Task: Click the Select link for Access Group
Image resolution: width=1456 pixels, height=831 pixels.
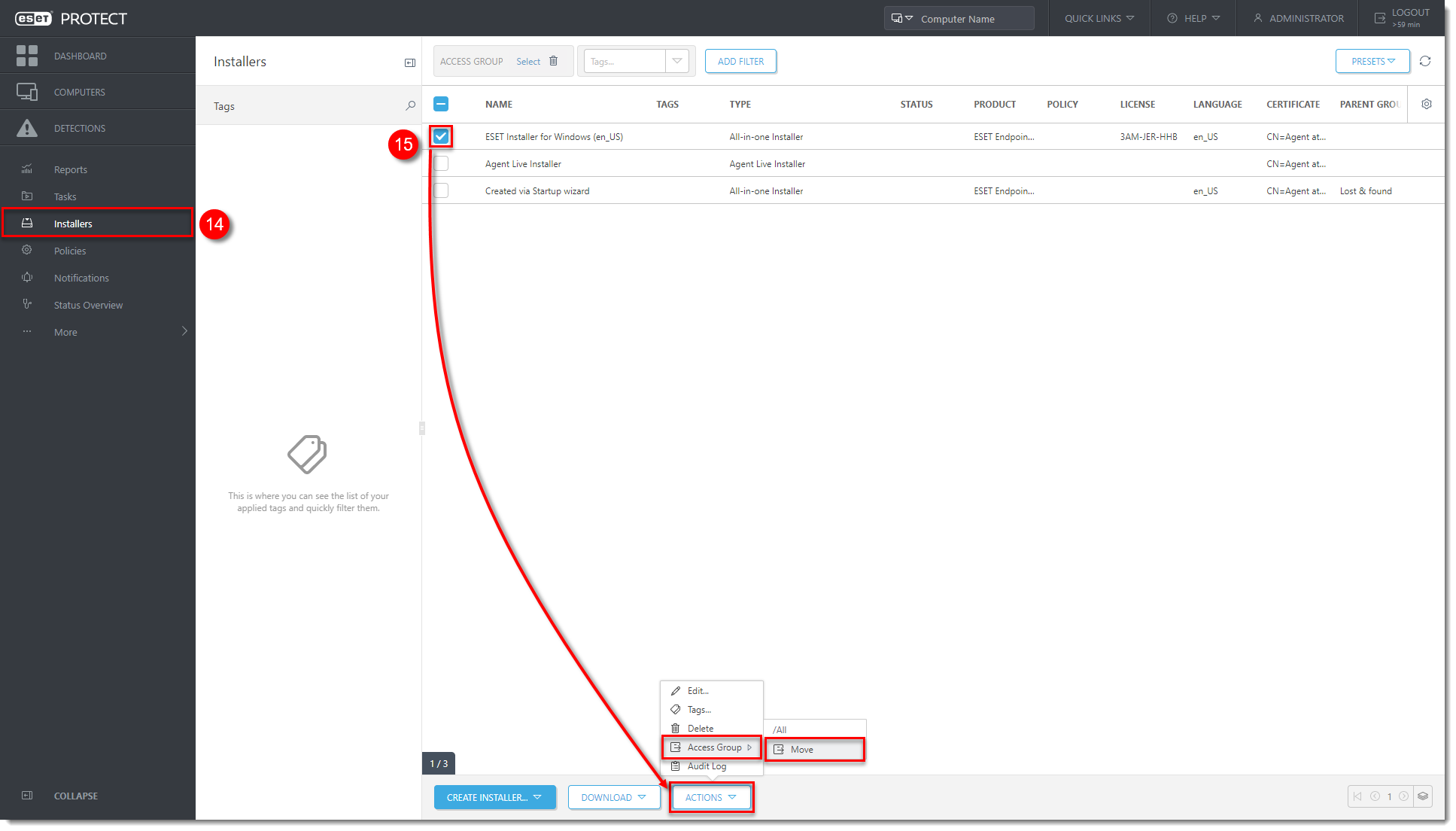Action: point(527,62)
